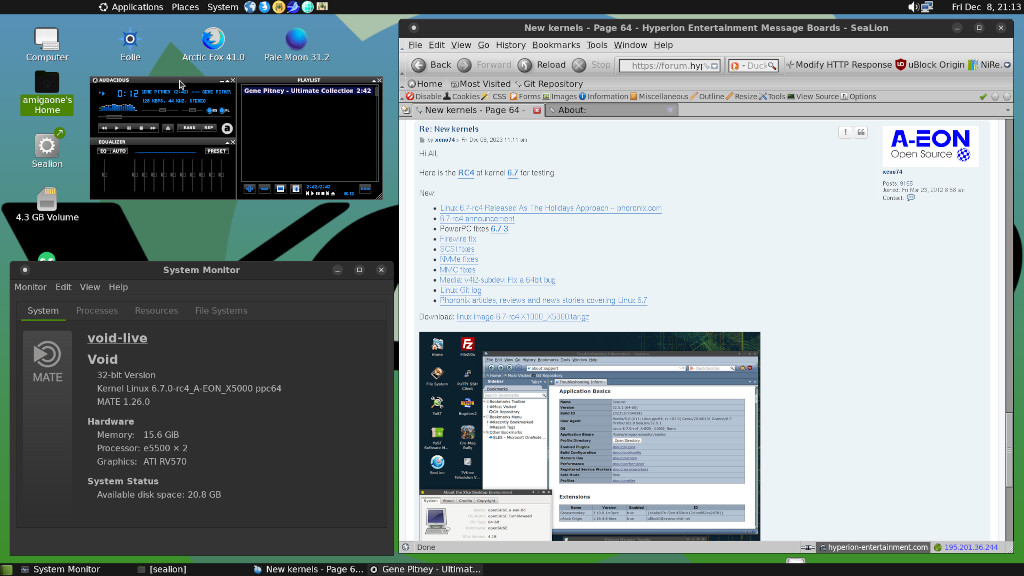The image size is (1024, 576).
Task: Go back with SeaLion Back button
Action: click(432, 65)
